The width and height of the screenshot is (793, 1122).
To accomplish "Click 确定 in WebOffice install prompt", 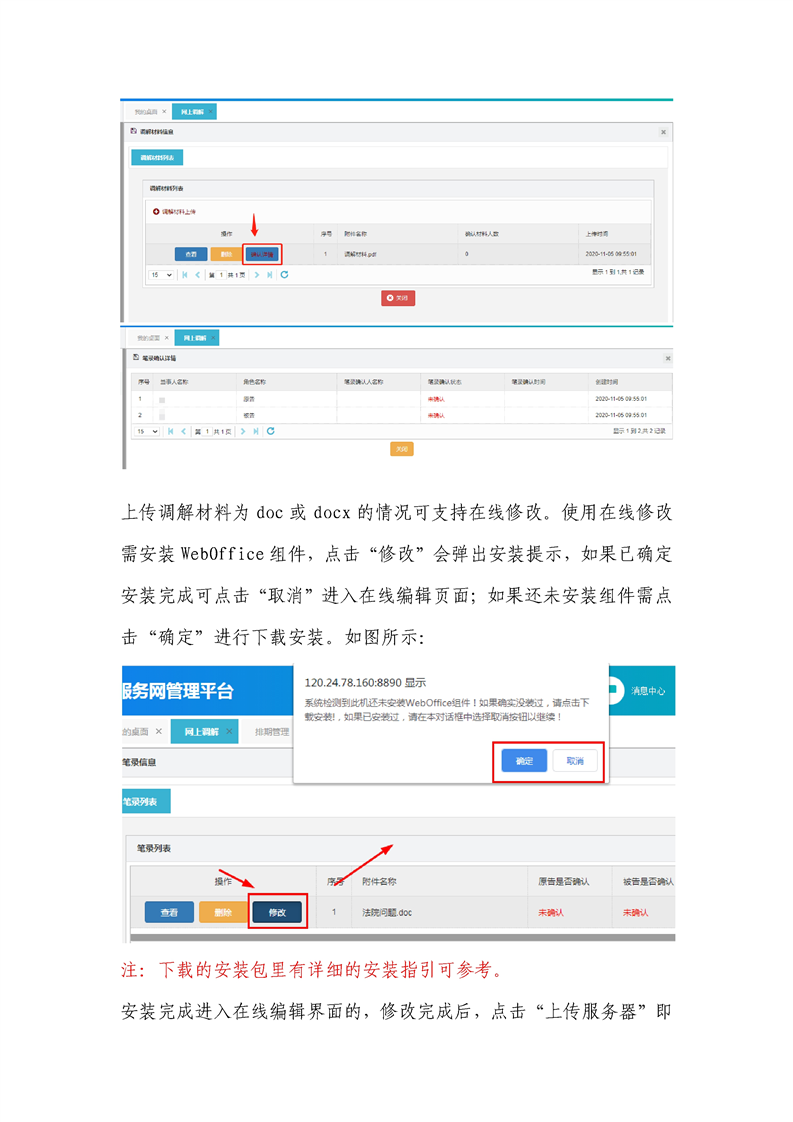I will click(x=524, y=761).
